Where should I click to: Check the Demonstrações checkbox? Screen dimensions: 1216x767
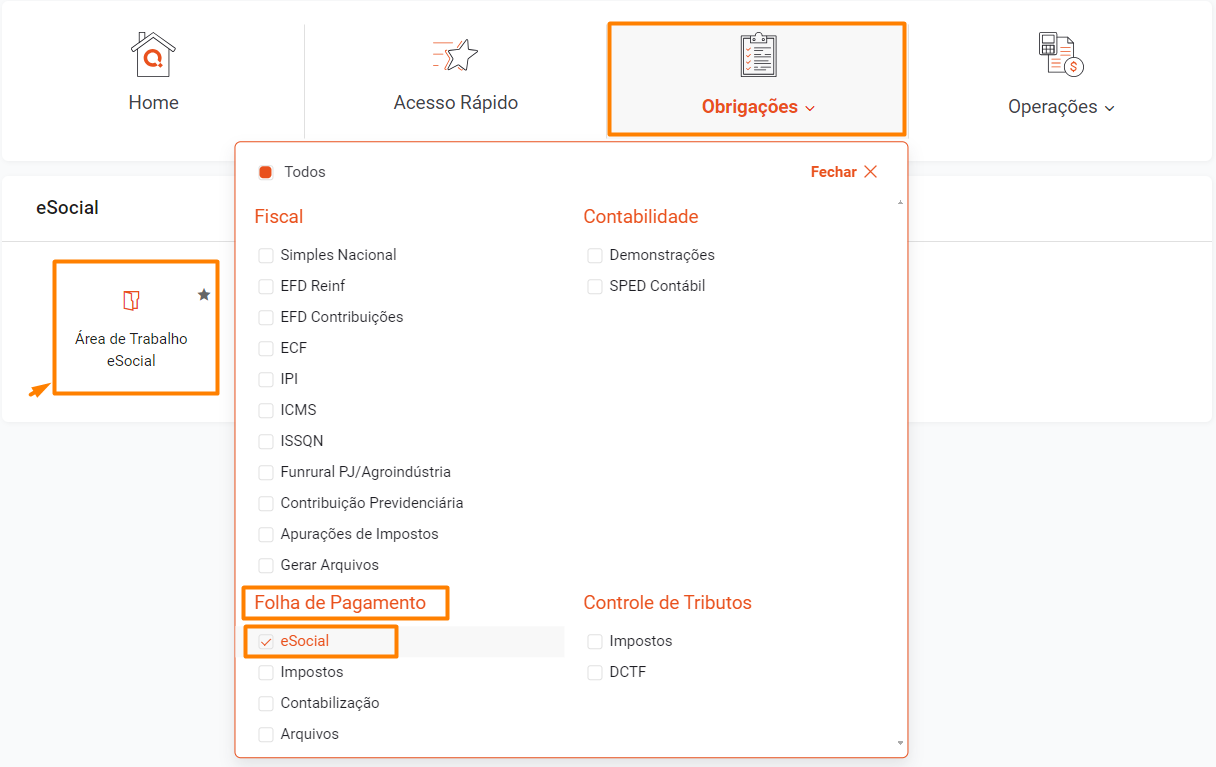(595, 255)
